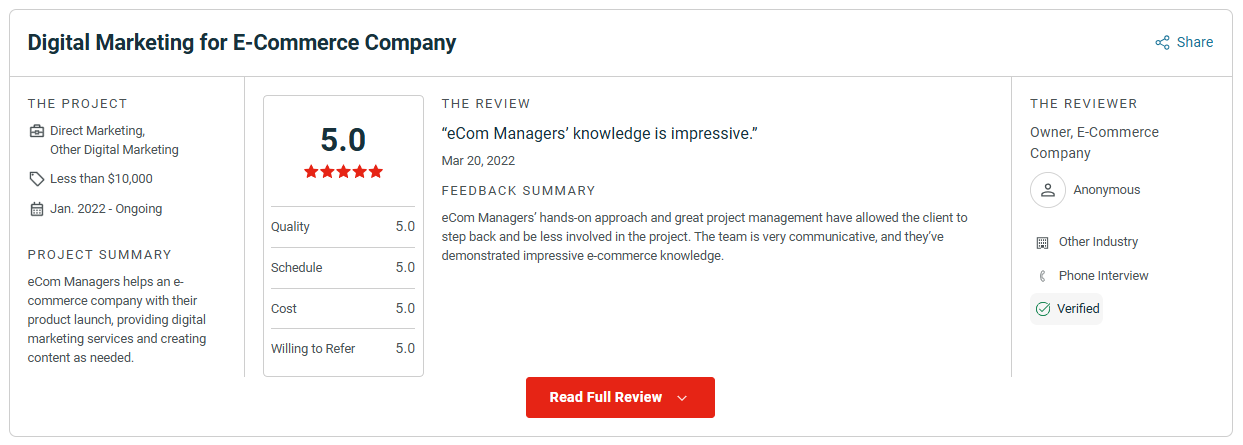Viewport: 1243px width, 445px height.
Task: Select the Quality rating row
Action: [x=343, y=227]
